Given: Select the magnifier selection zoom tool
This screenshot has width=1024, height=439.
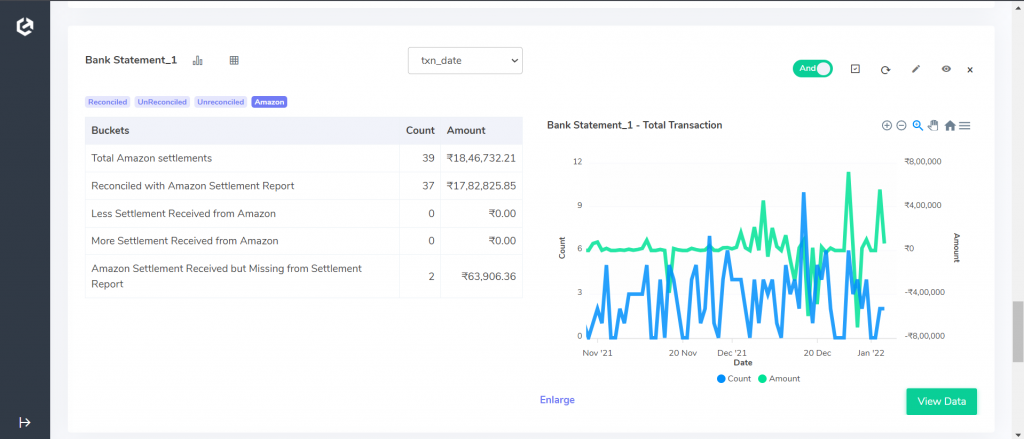Looking at the screenshot, I should pos(918,125).
